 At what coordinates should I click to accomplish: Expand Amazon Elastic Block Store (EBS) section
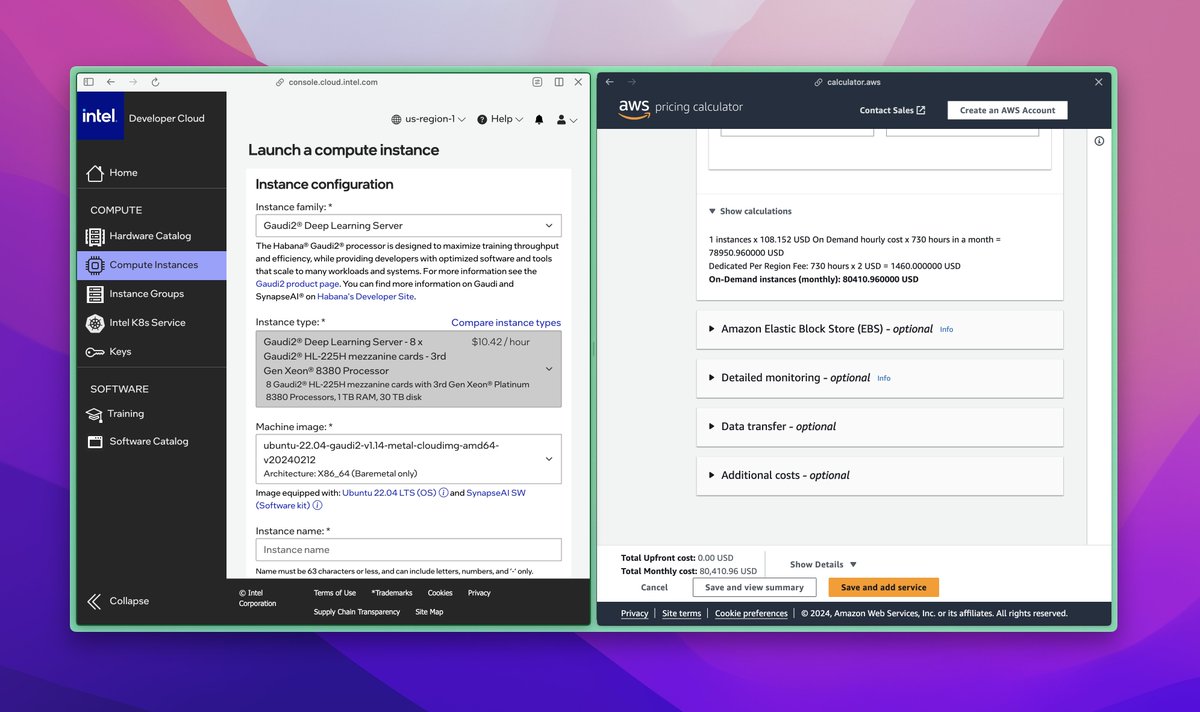[x=827, y=329]
